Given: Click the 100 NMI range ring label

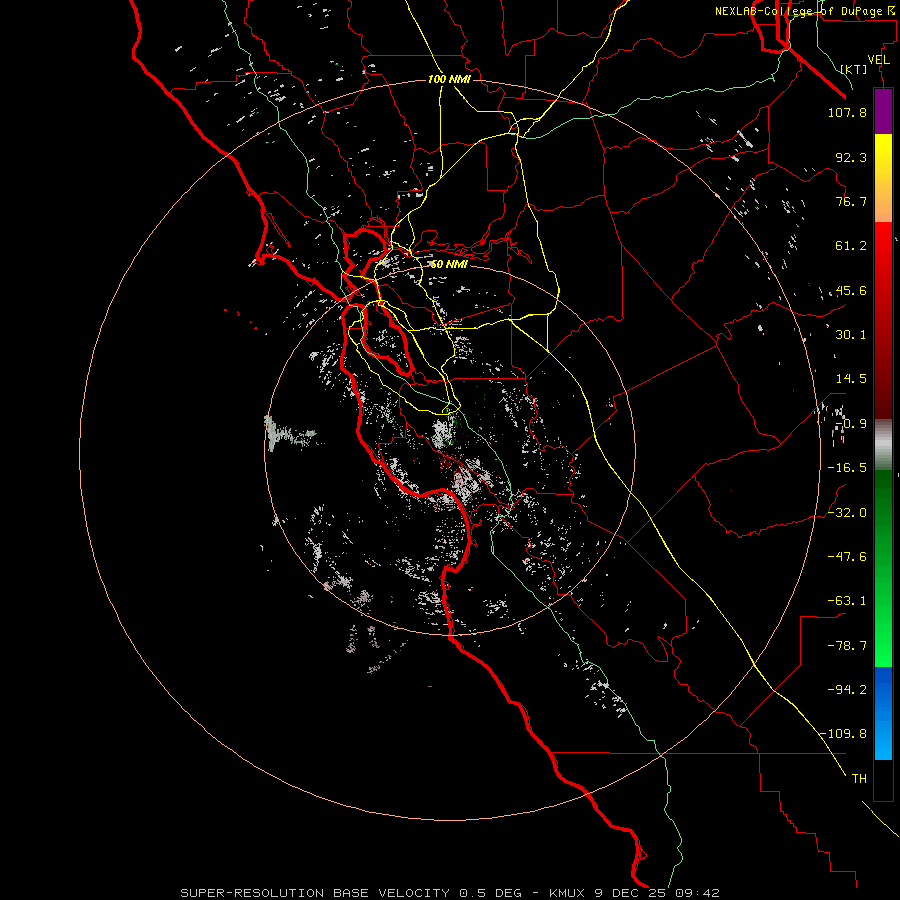Looking at the screenshot, I should pos(449,79).
